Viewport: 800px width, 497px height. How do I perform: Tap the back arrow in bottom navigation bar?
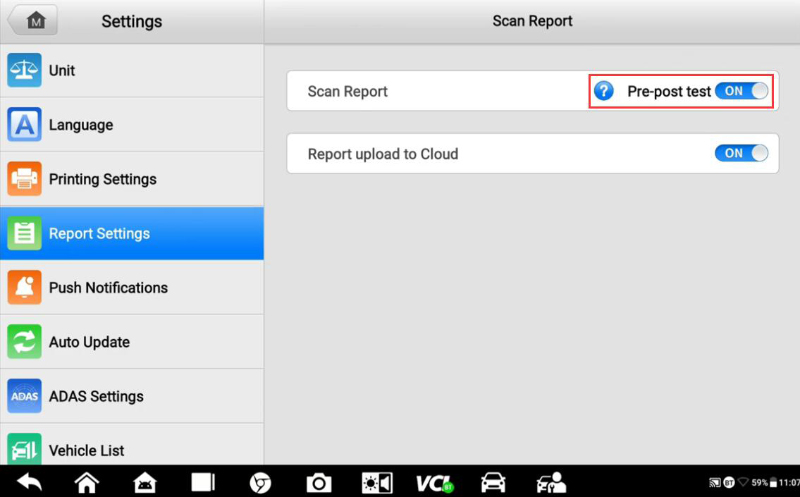pyautogui.click(x=29, y=482)
